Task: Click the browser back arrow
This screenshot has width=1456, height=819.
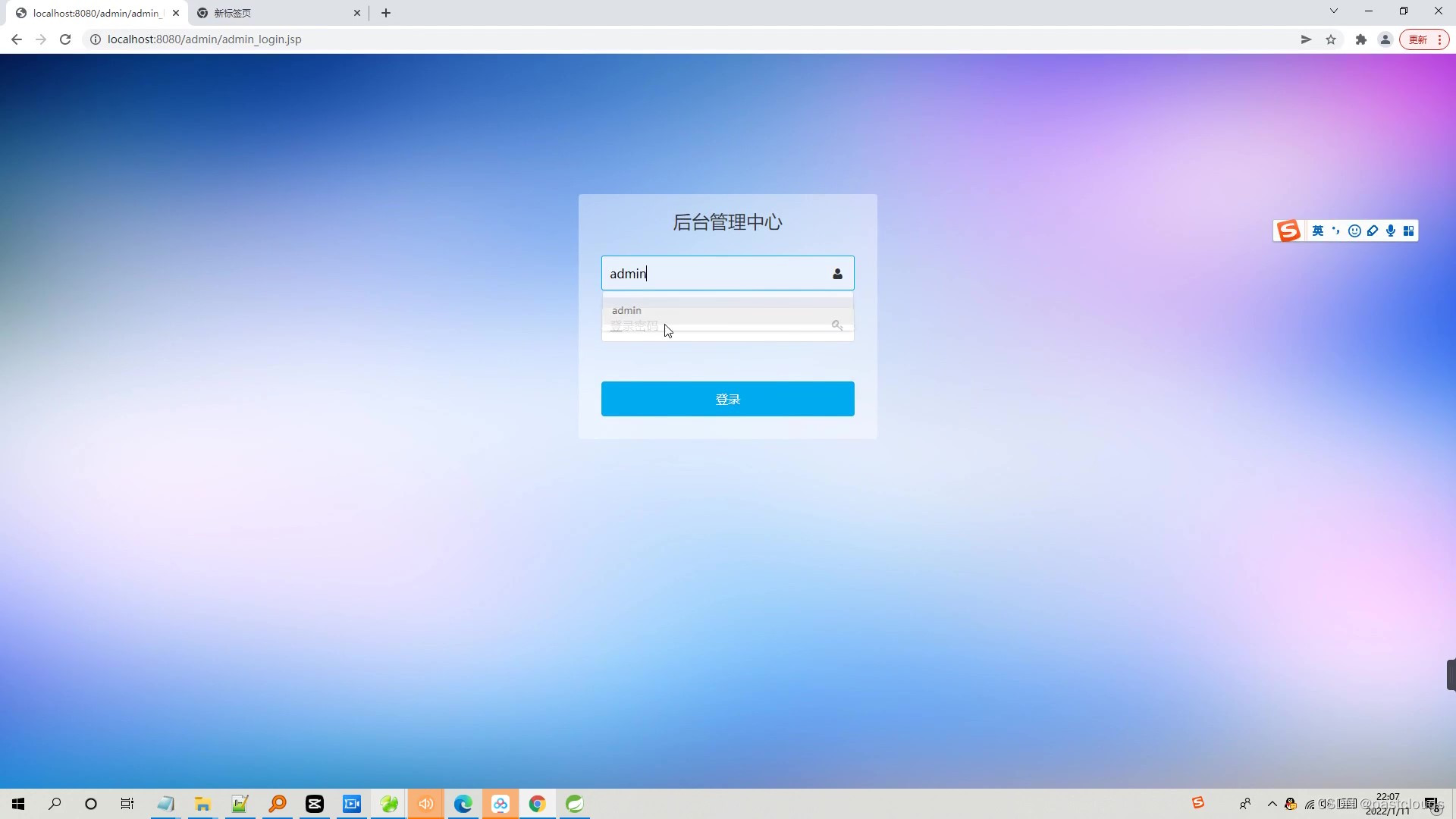Action: click(x=17, y=39)
